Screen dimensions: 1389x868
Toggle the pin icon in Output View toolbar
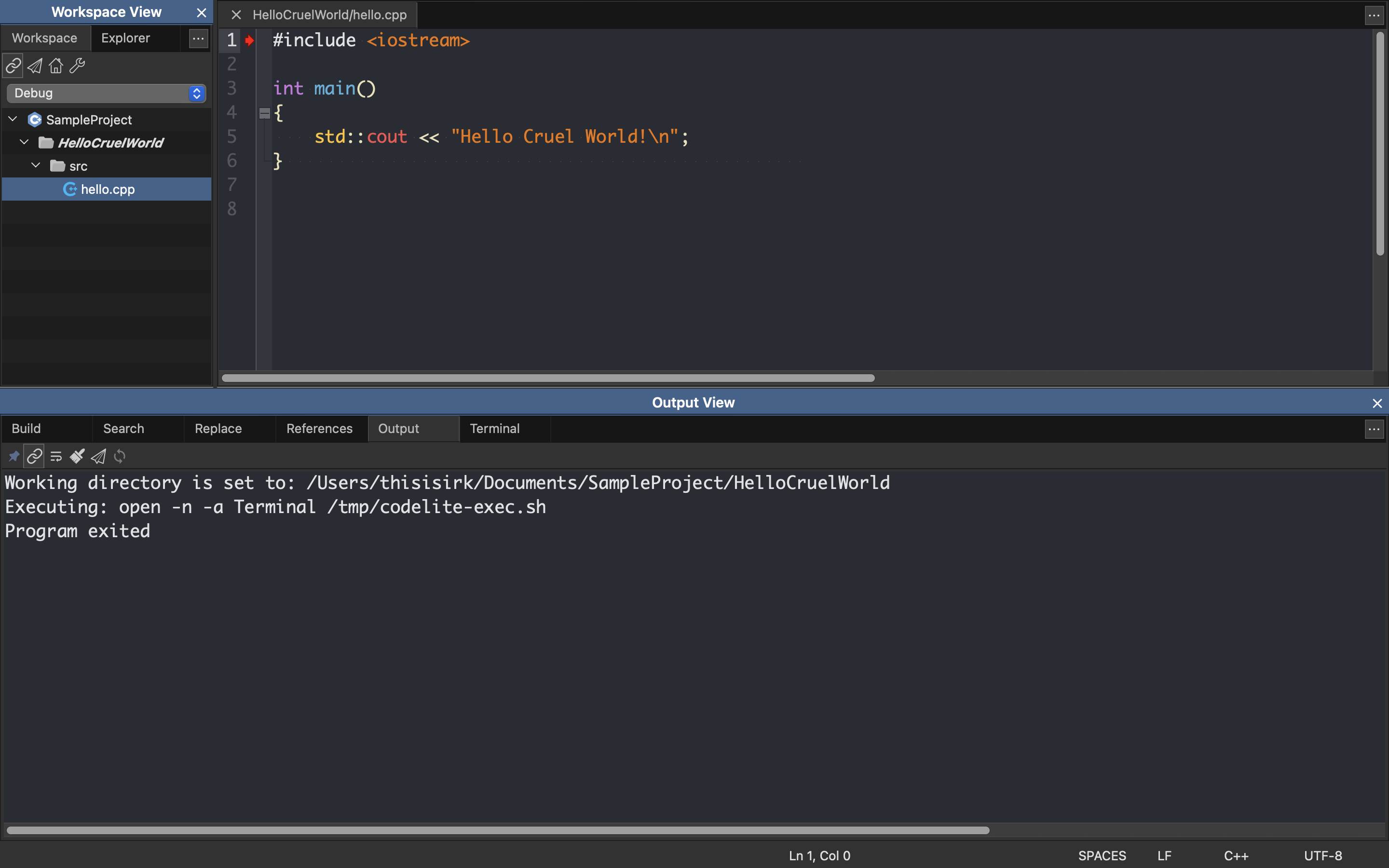(13, 456)
